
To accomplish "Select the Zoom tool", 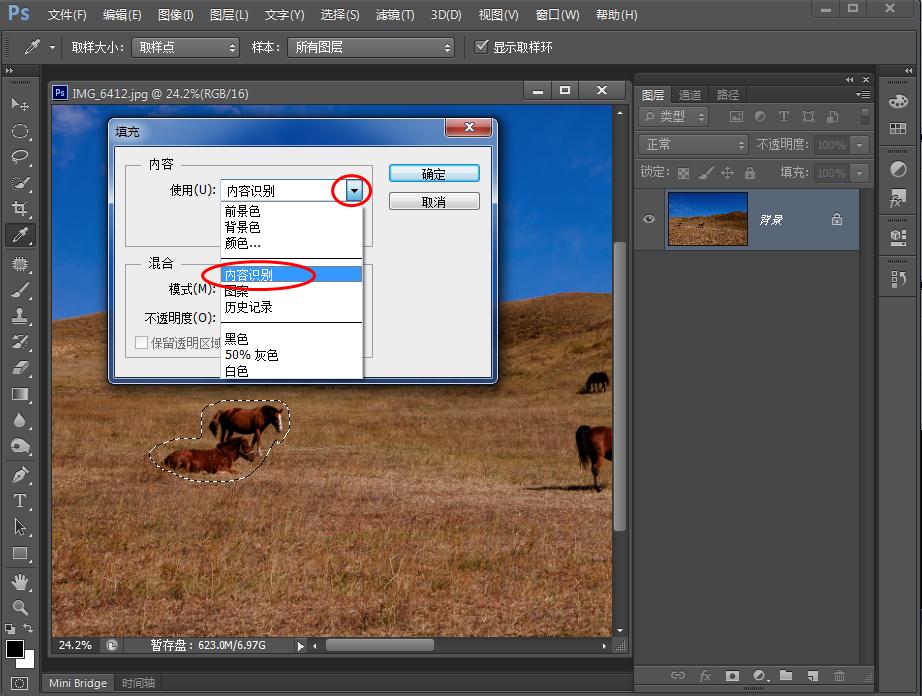I will coord(20,607).
